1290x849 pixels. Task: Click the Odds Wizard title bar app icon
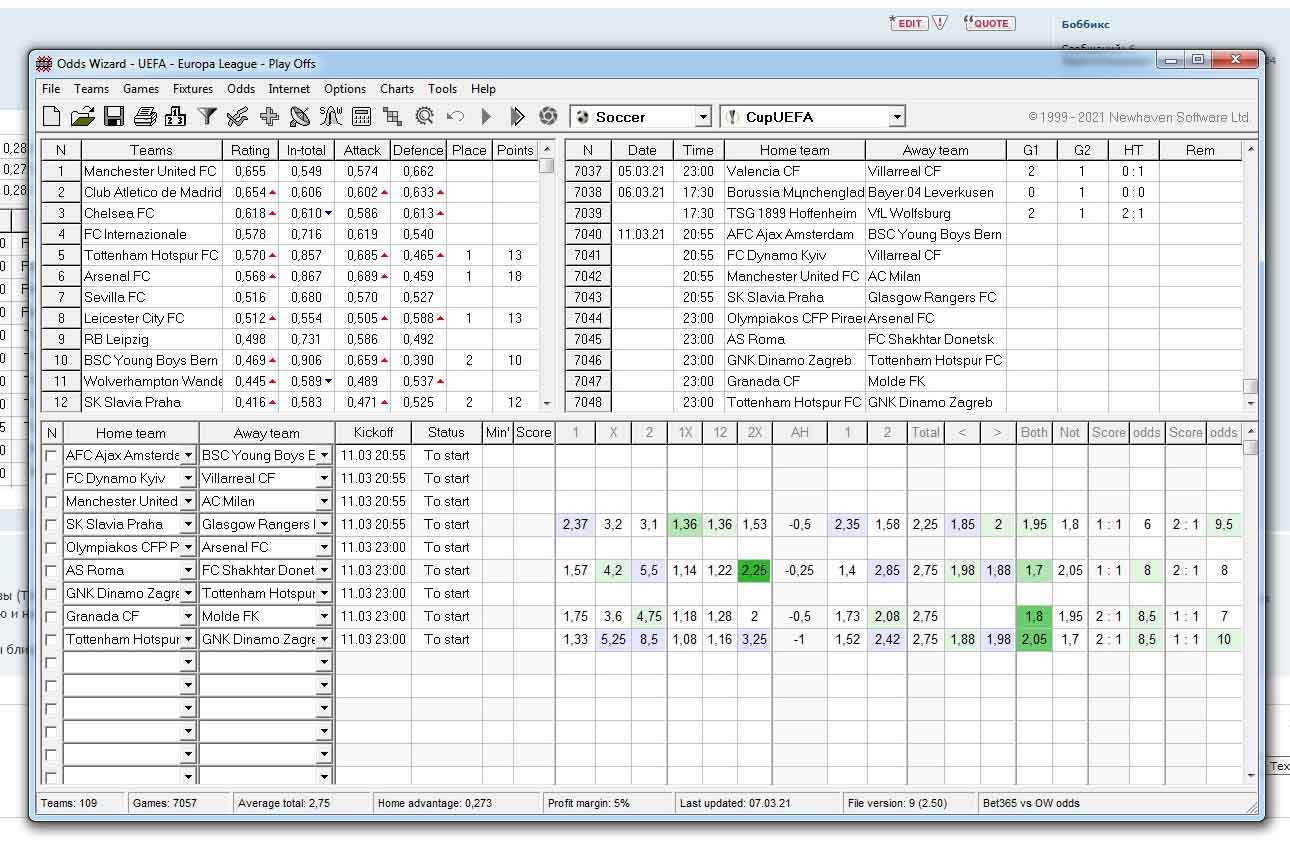[44, 64]
